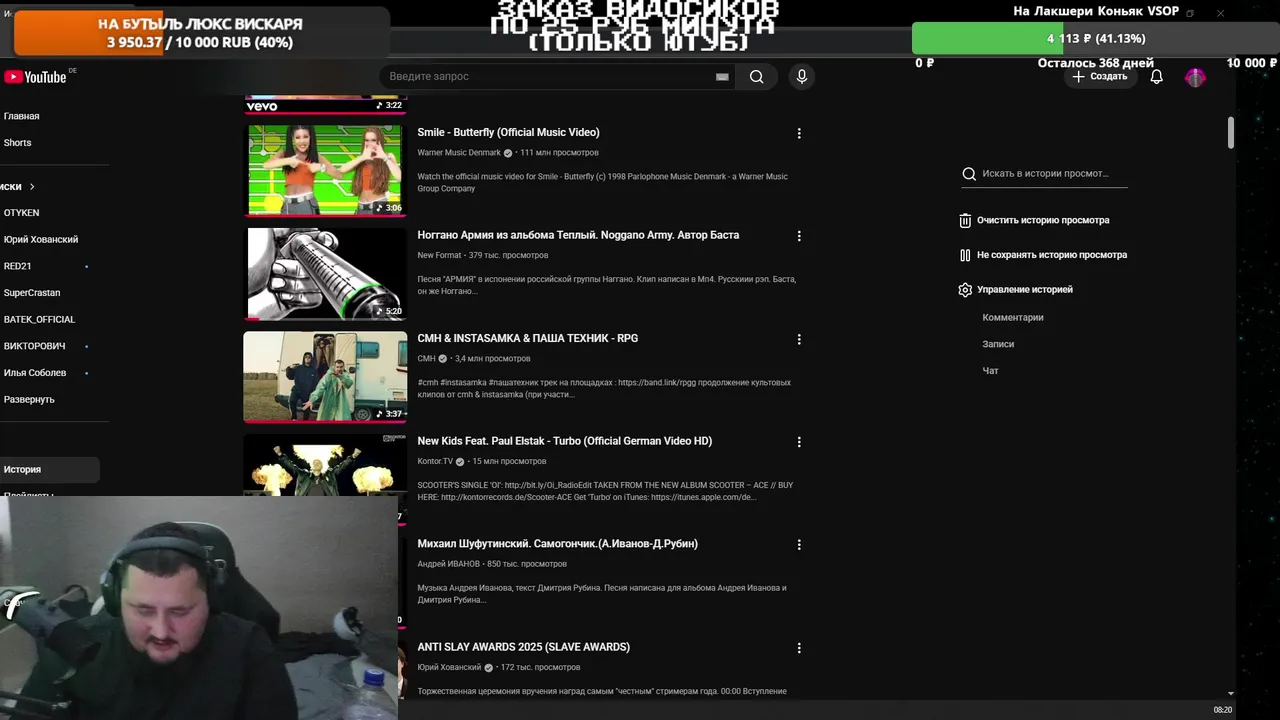Click the search magnifier button
The width and height of the screenshot is (1280, 720).
tap(756, 77)
